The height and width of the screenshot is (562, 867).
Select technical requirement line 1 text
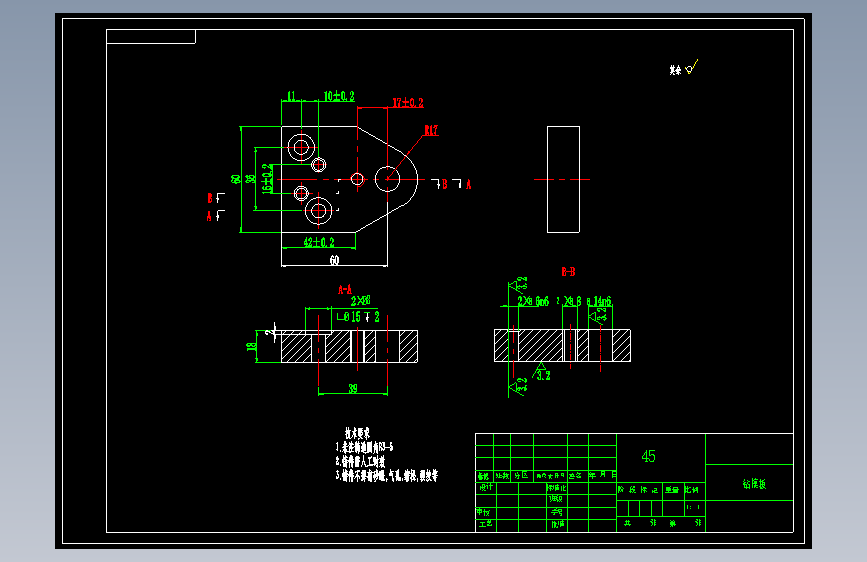tap(364, 447)
